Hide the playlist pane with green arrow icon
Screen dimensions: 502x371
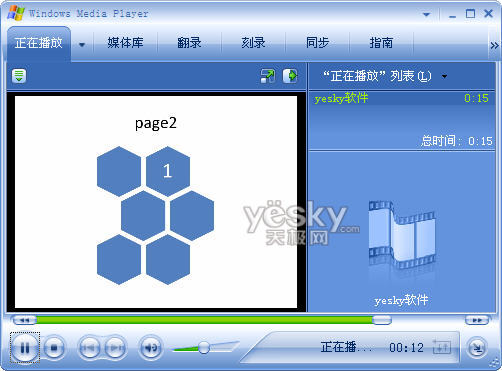[x=290, y=76]
